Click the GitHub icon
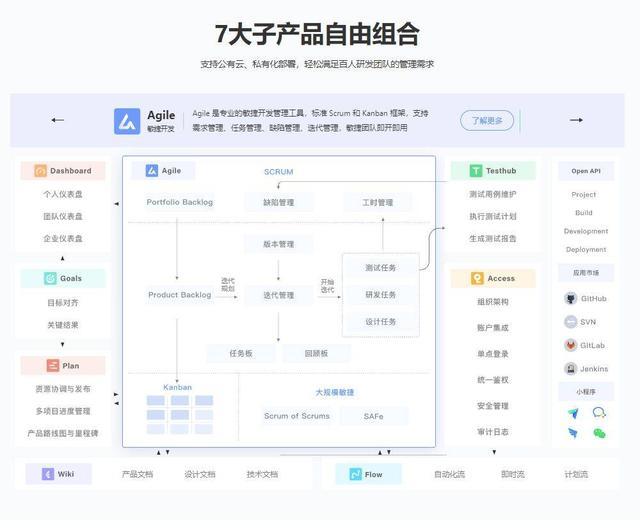The image size is (640, 529). 571,298
